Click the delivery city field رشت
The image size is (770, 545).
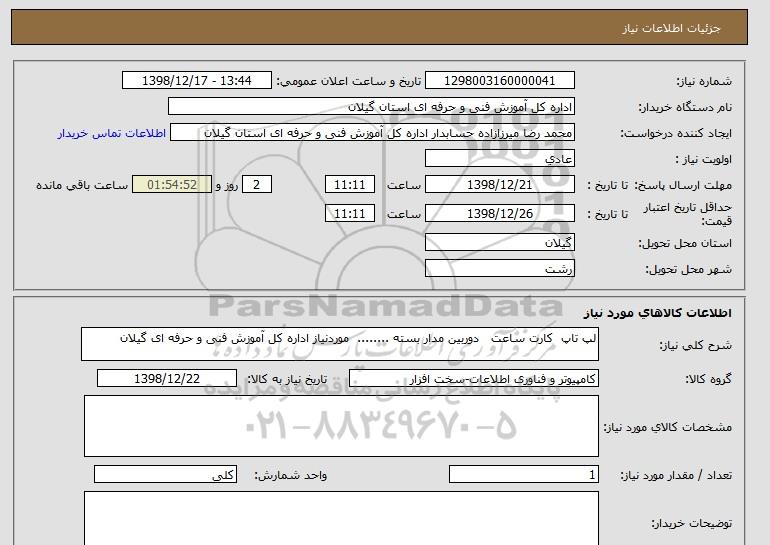[x=499, y=269]
